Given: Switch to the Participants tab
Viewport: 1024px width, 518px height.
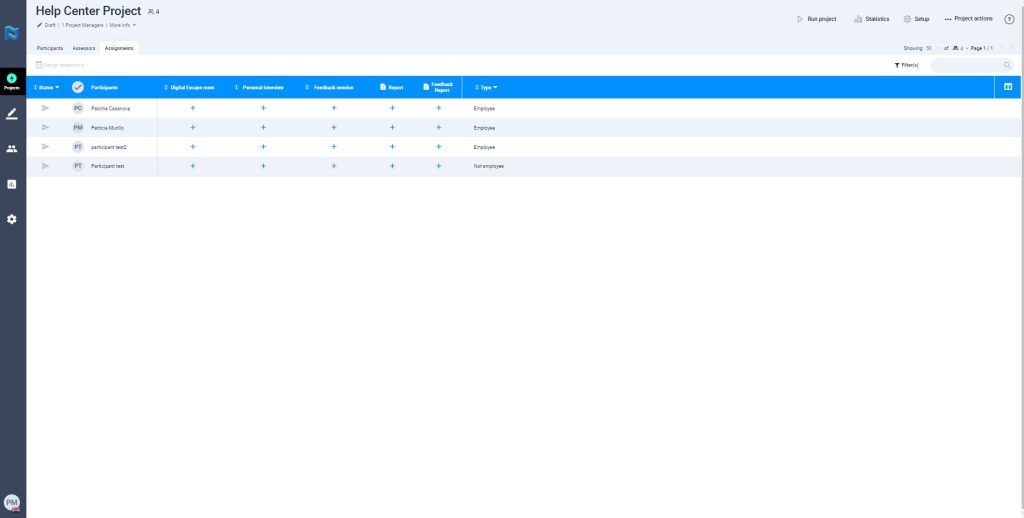Looking at the screenshot, I should pos(50,47).
